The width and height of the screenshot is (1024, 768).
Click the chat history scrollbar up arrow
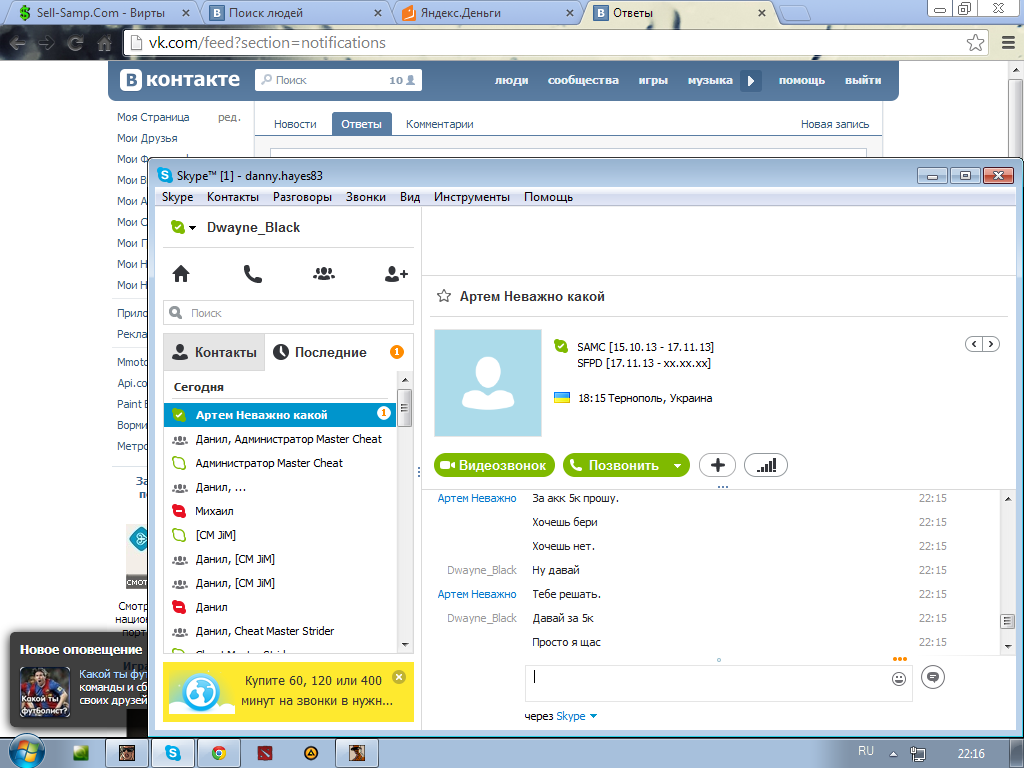[x=1008, y=498]
